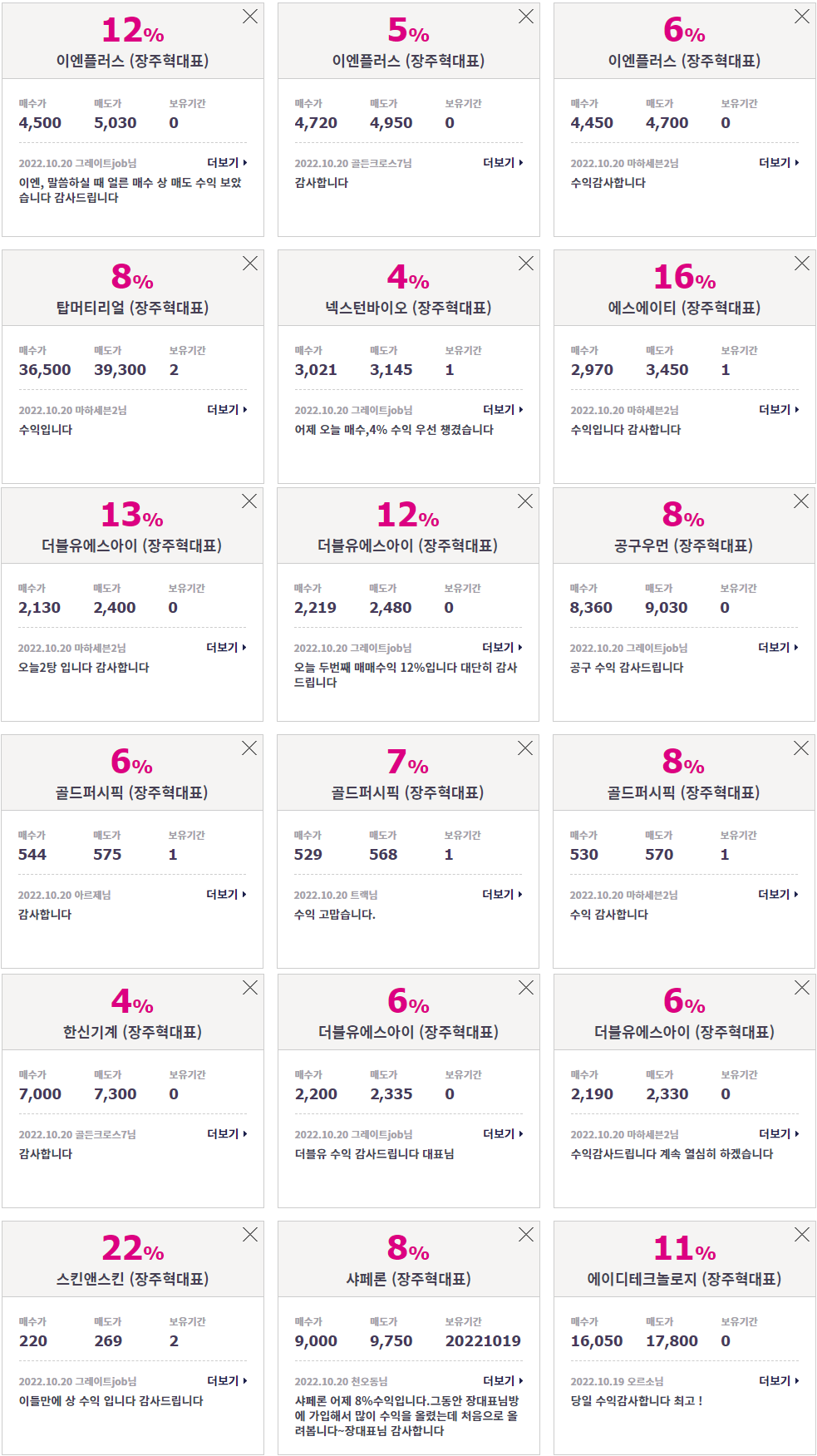Screen dimensions: 817x1456
Task: Open 더보기 on the 6% 골드퍼시픽 card
Action: coord(226,895)
